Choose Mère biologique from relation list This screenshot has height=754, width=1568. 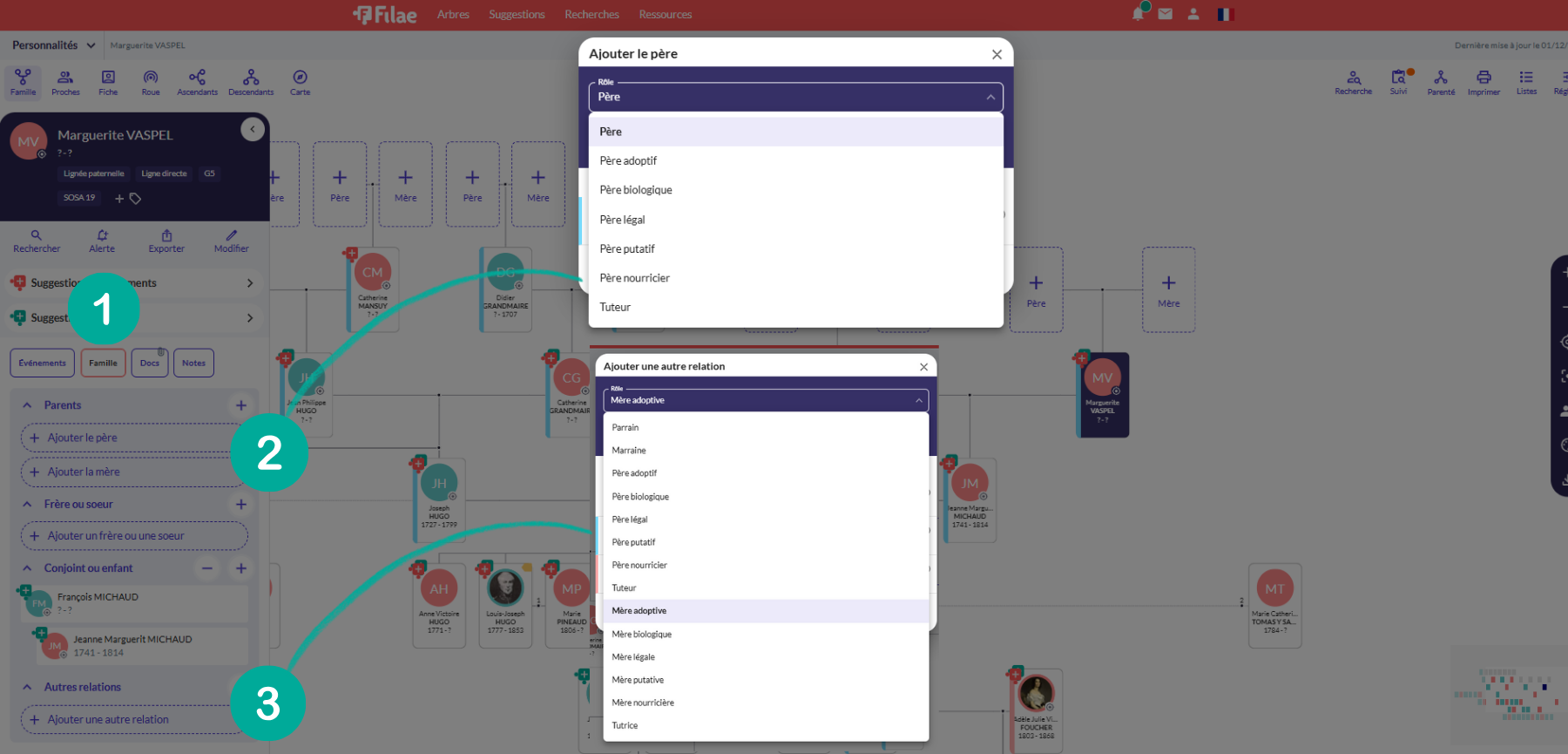coord(642,635)
